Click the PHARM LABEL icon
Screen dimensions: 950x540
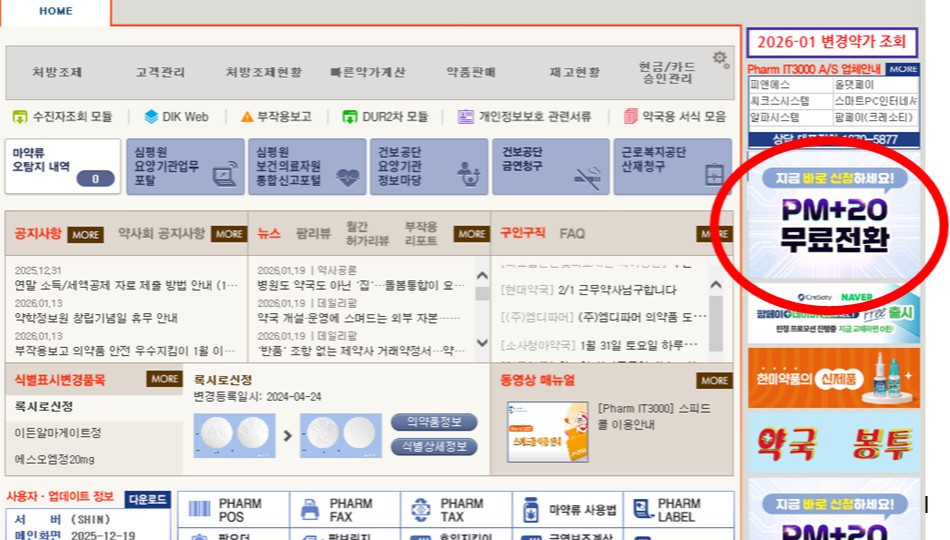642,509
